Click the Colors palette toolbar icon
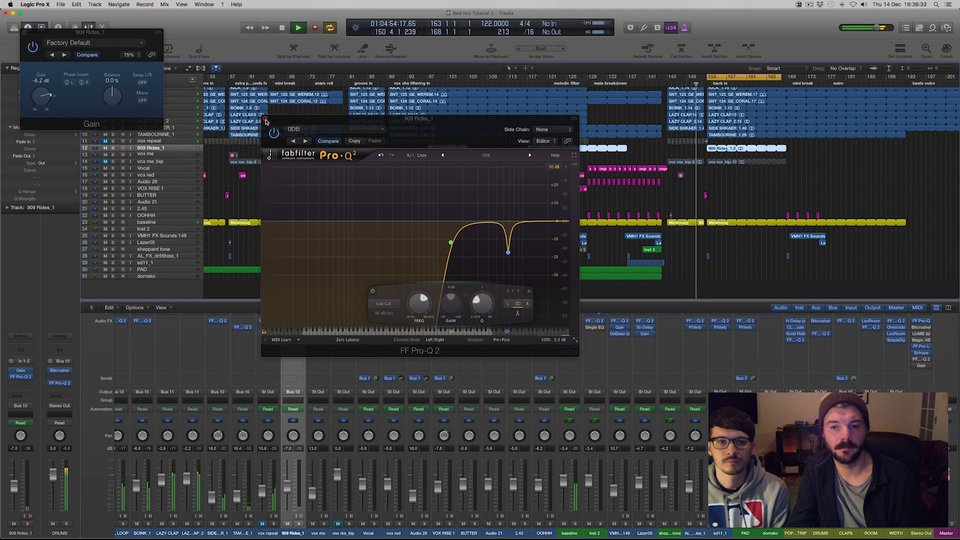 pyautogui.click(x=946, y=48)
